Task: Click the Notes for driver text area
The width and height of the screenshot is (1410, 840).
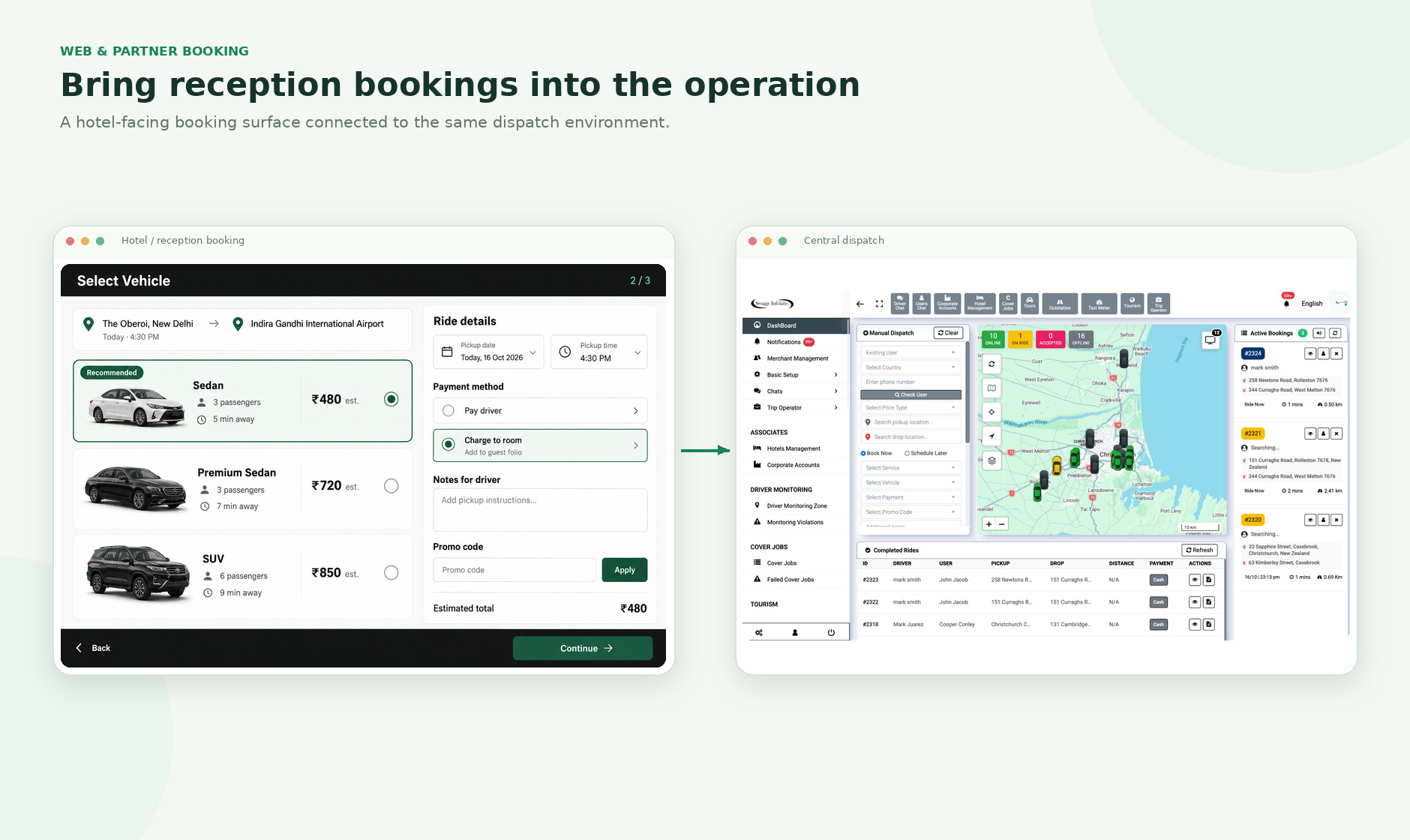Action: coord(540,510)
